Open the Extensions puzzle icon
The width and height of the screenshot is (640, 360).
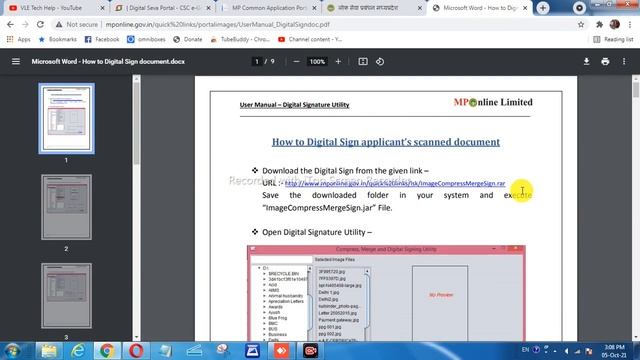coord(599,24)
